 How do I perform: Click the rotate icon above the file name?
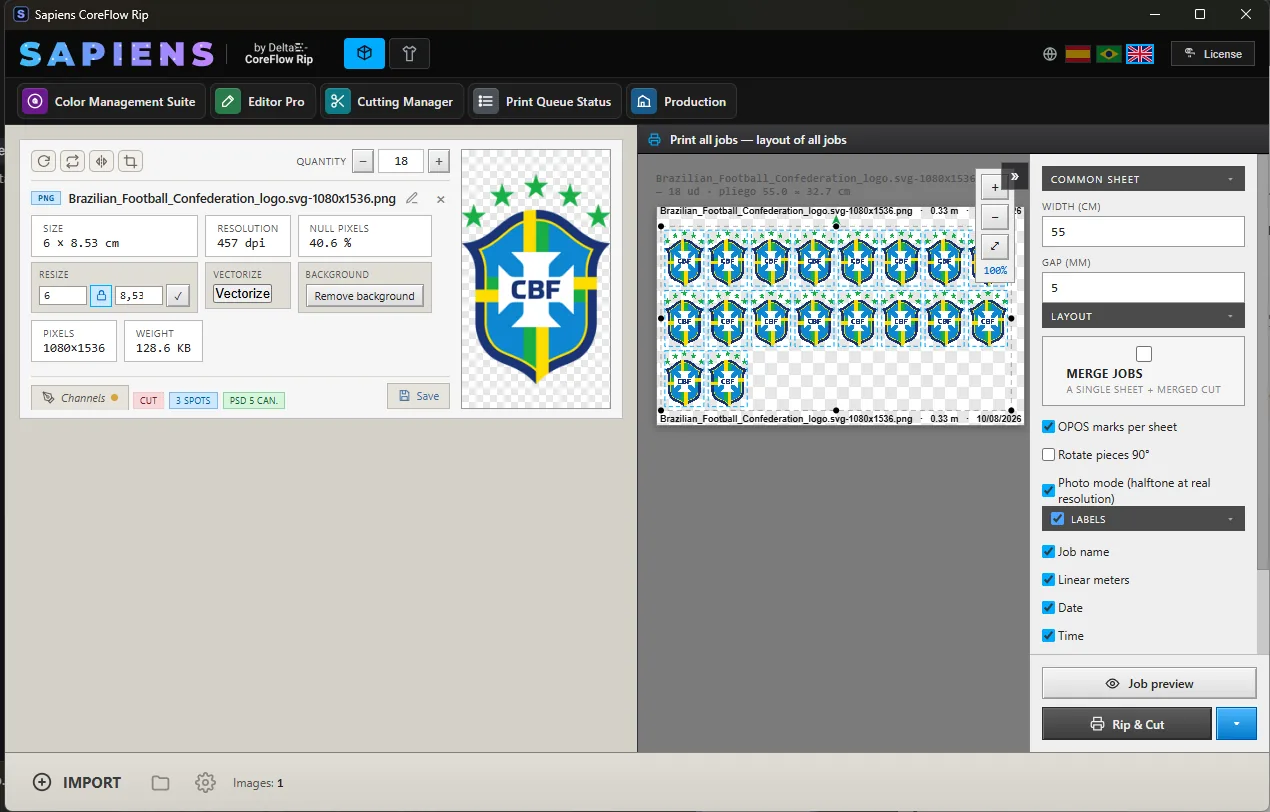43,161
